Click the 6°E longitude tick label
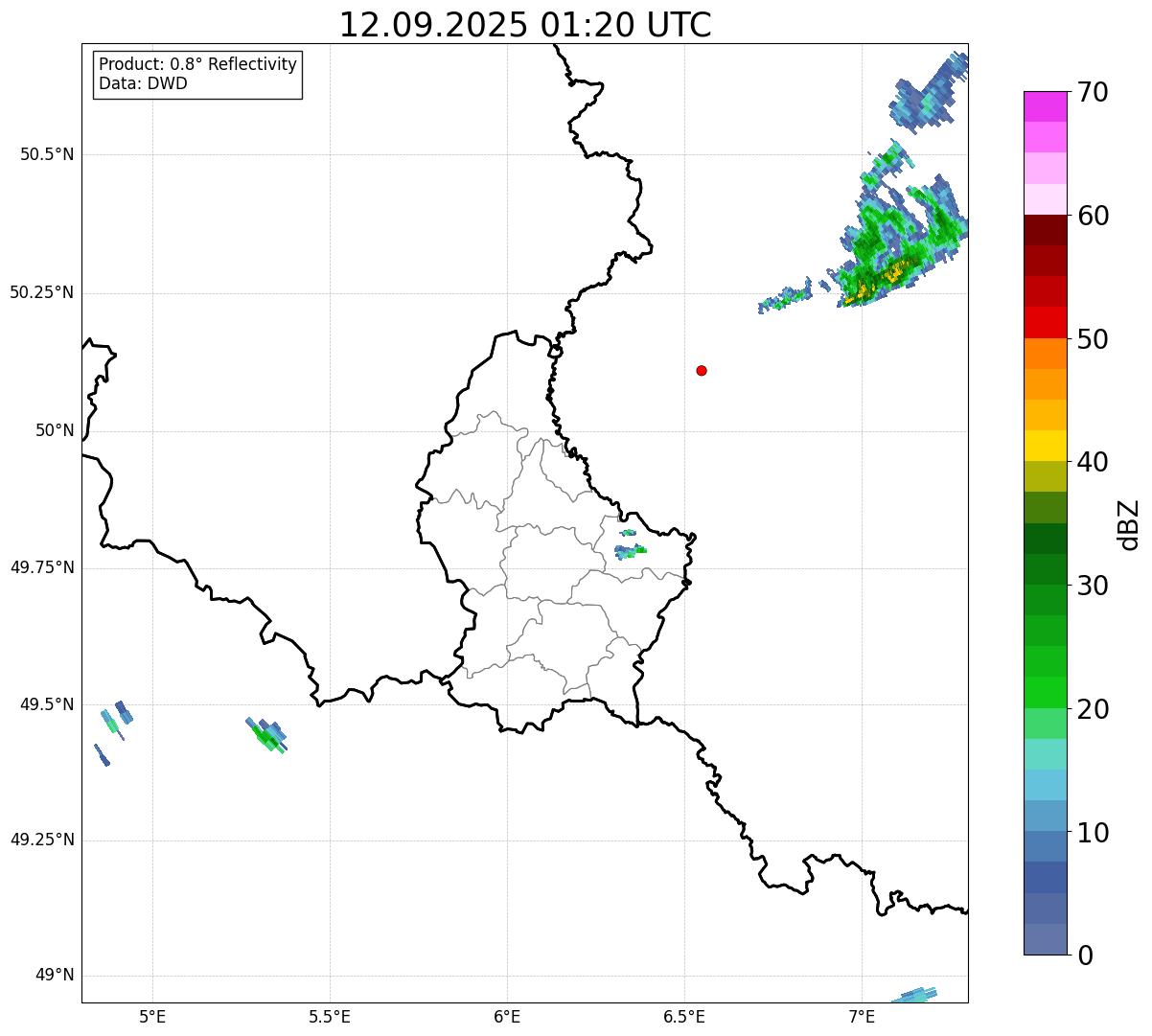The image size is (1152, 1036). [x=507, y=1016]
